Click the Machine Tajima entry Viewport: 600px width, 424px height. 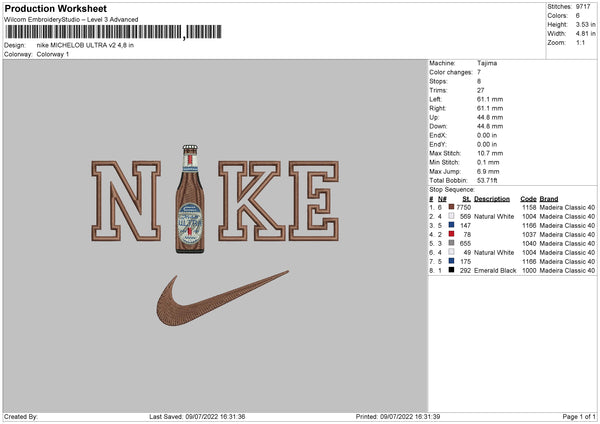[x=463, y=63]
